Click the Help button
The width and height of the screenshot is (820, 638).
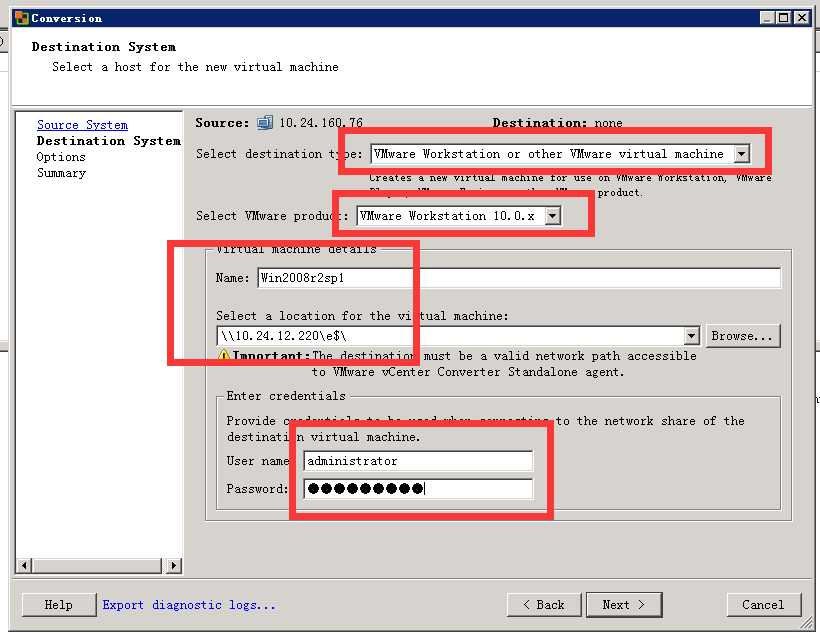59,605
